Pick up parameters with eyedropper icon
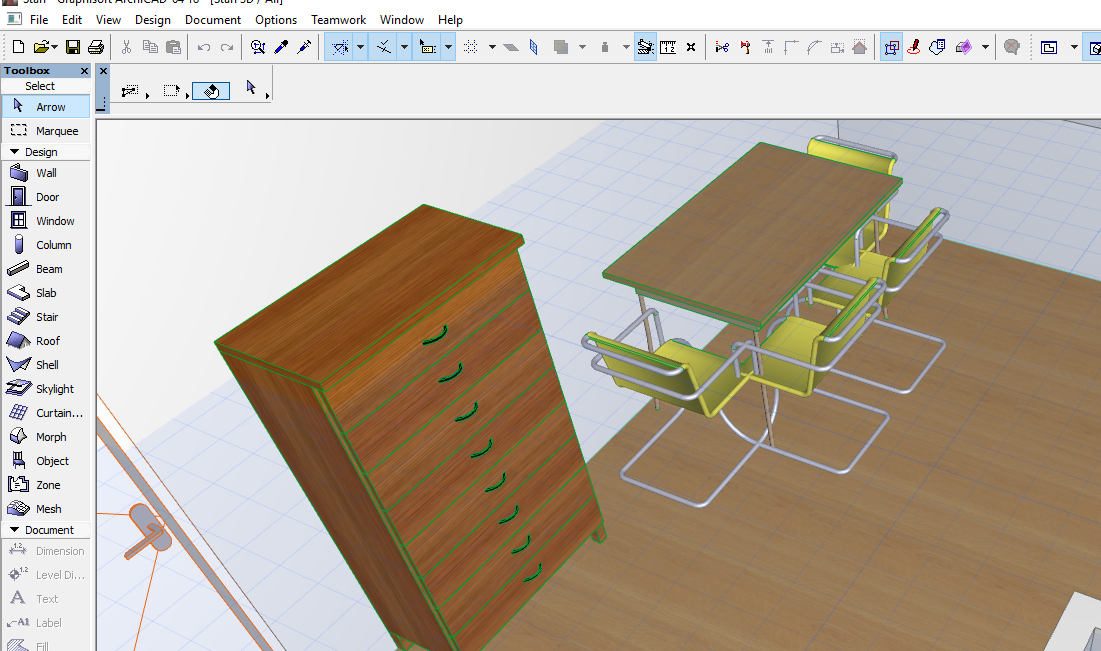Image resolution: width=1101 pixels, height=651 pixels. click(281, 47)
